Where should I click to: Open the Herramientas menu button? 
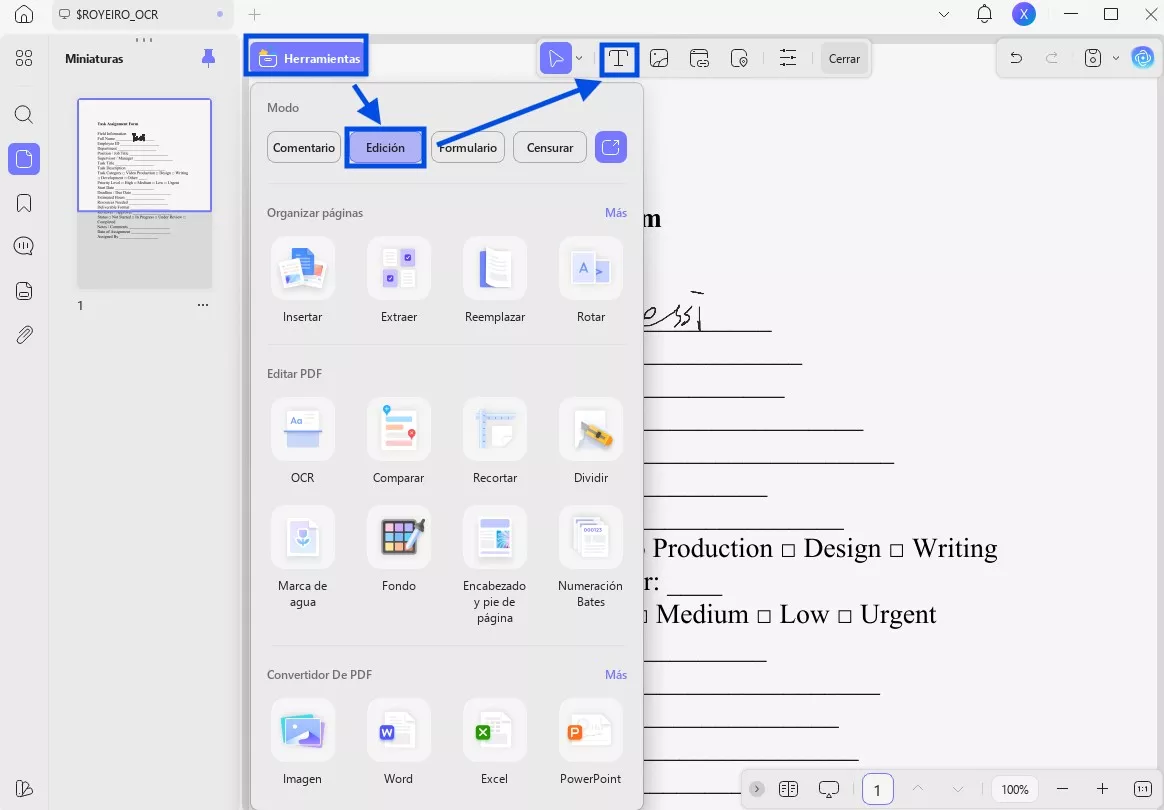point(306,59)
